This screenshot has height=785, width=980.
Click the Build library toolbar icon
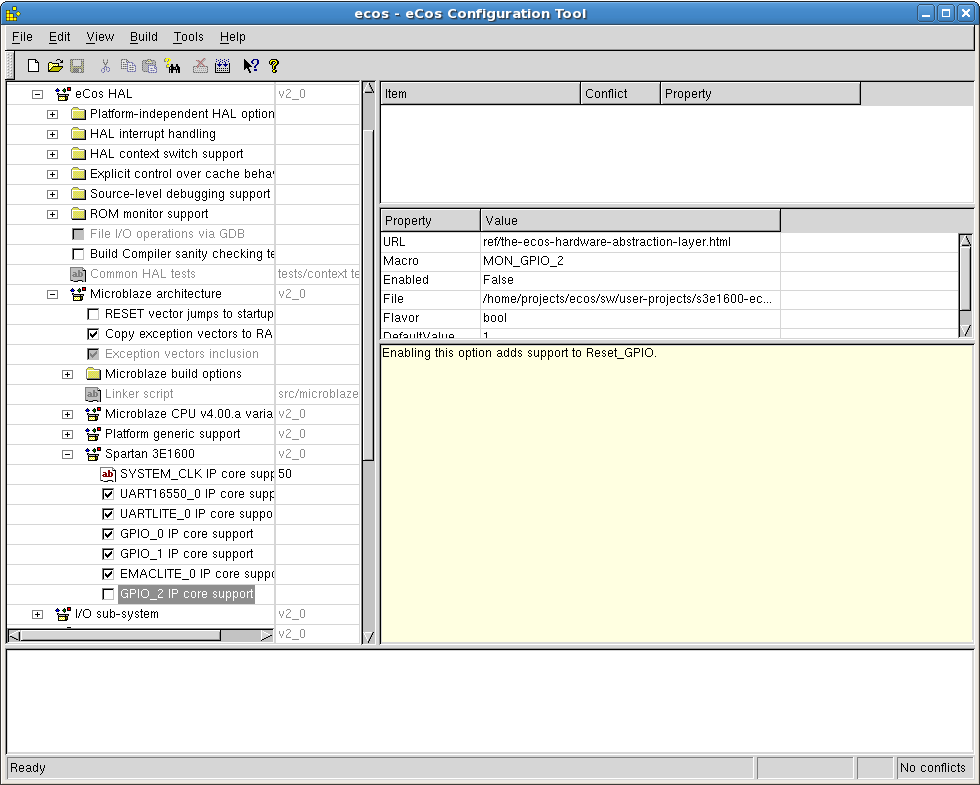point(222,66)
